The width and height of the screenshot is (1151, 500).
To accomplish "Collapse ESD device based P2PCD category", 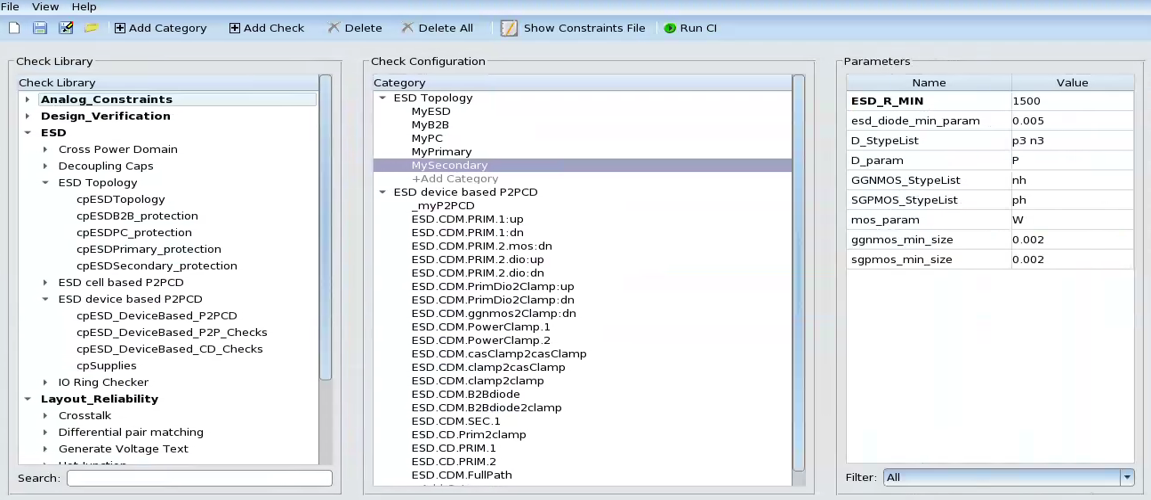I will 382,192.
